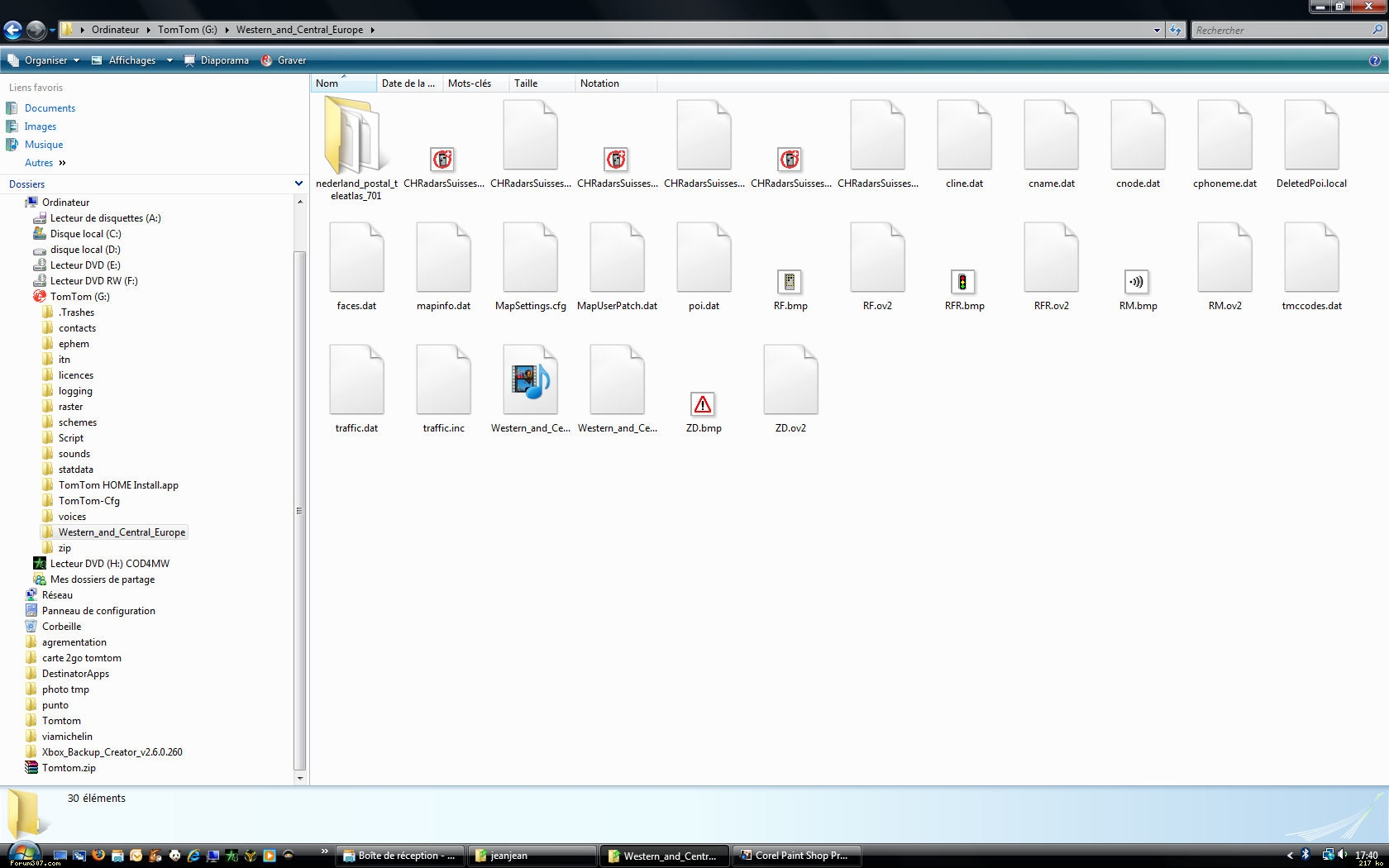Open Documents favorite link
The width and height of the screenshot is (1389, 868).
pos(50,108)
